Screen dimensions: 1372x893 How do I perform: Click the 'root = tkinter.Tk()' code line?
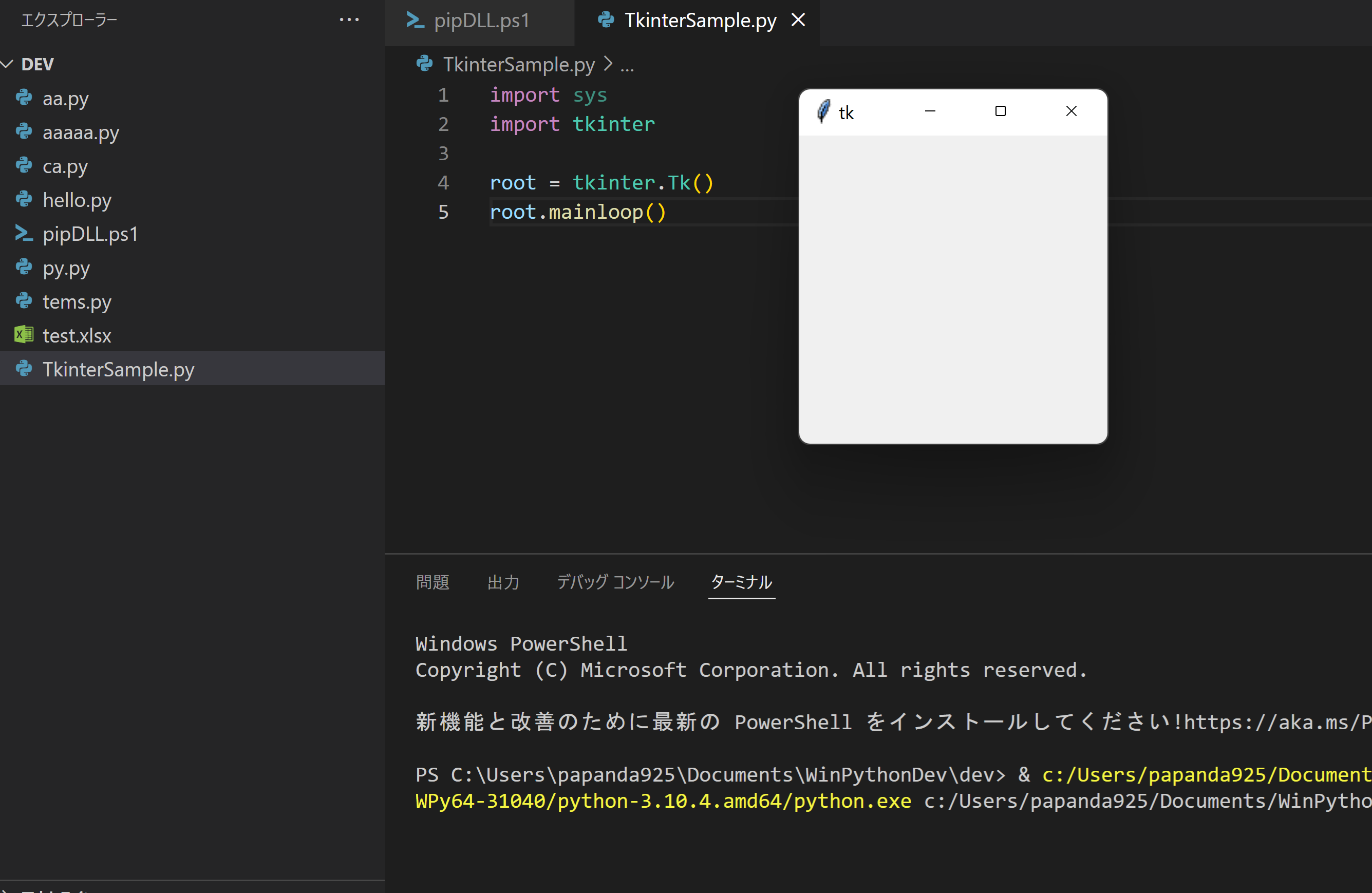[x=602, y=183]
